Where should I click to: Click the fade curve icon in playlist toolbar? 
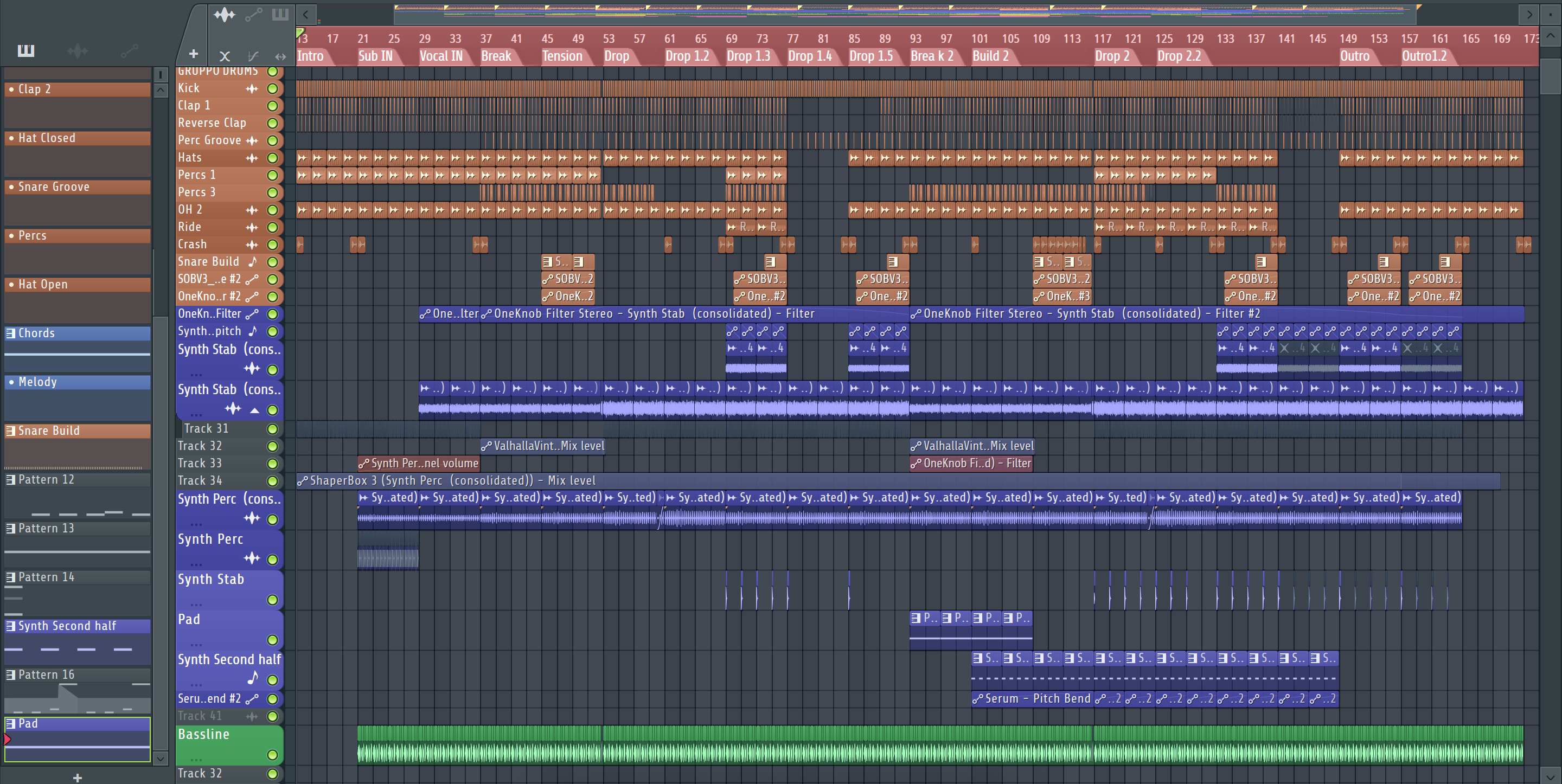(253, 56)
